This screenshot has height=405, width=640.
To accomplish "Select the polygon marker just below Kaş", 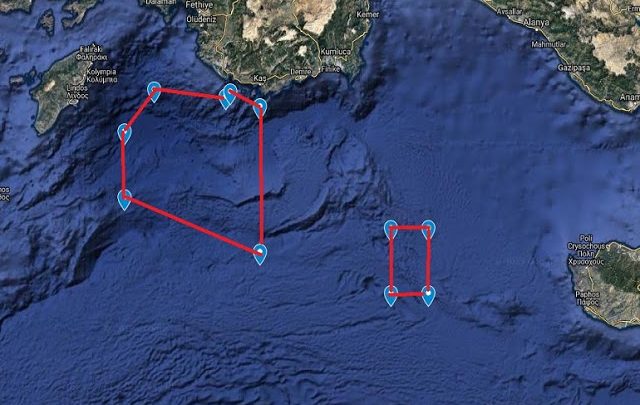I will 260,108.
